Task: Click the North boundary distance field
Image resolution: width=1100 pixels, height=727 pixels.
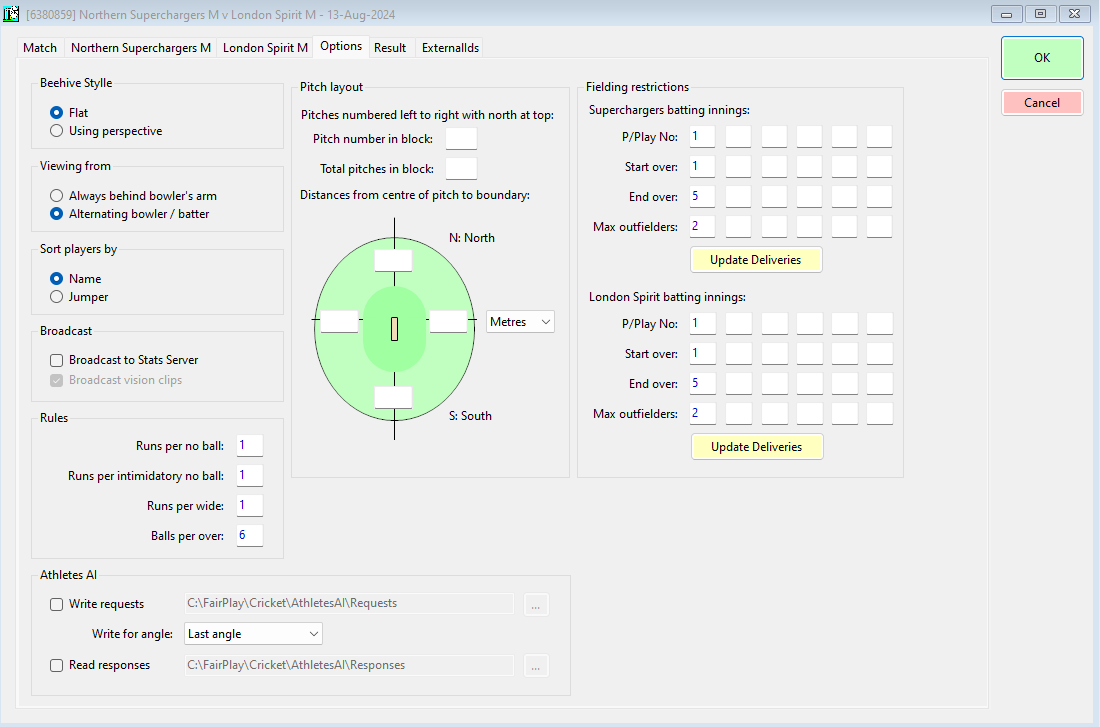Action: [x=393, y=260]
